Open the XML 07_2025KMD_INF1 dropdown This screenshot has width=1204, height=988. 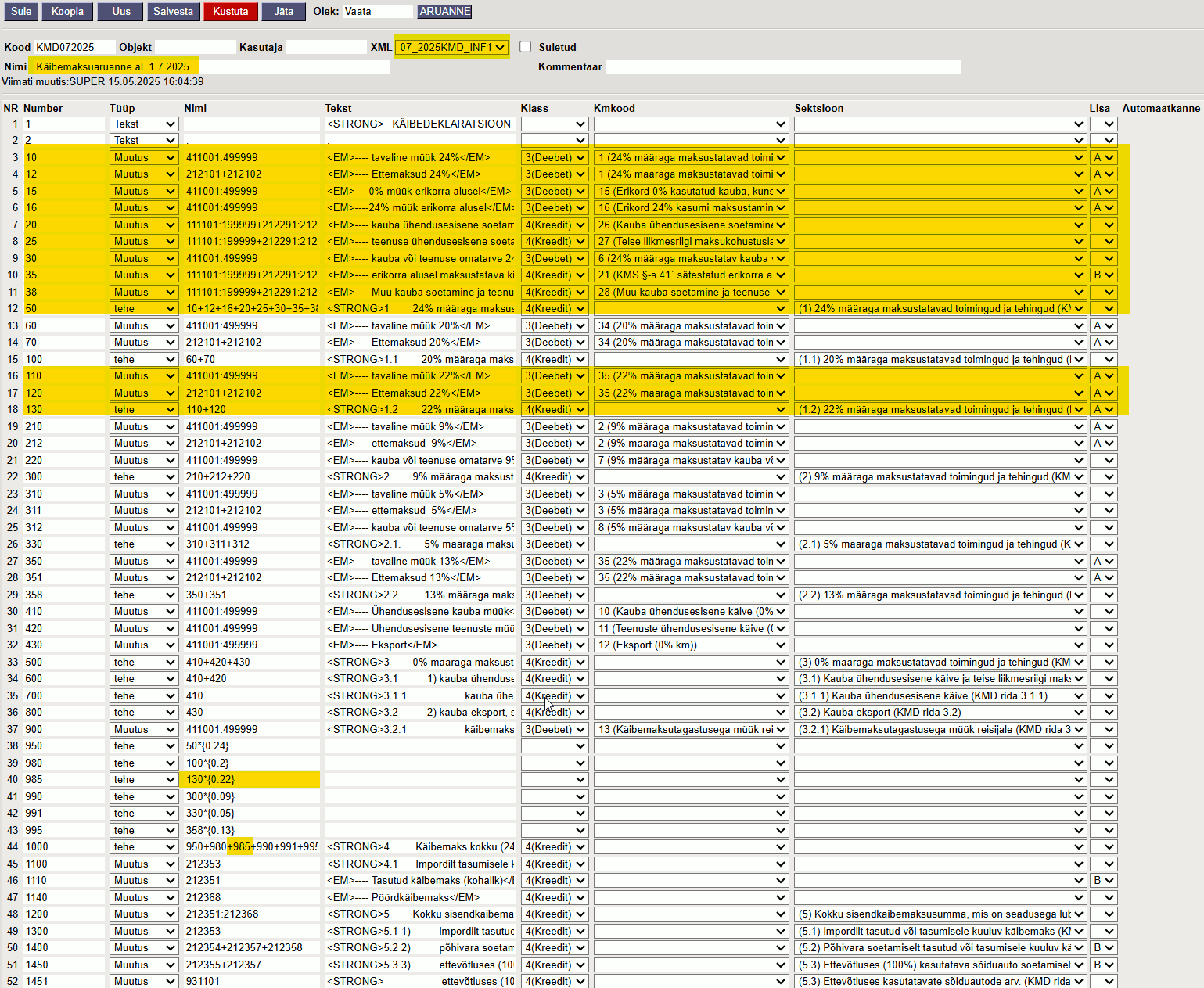click(x=451, y=47)
